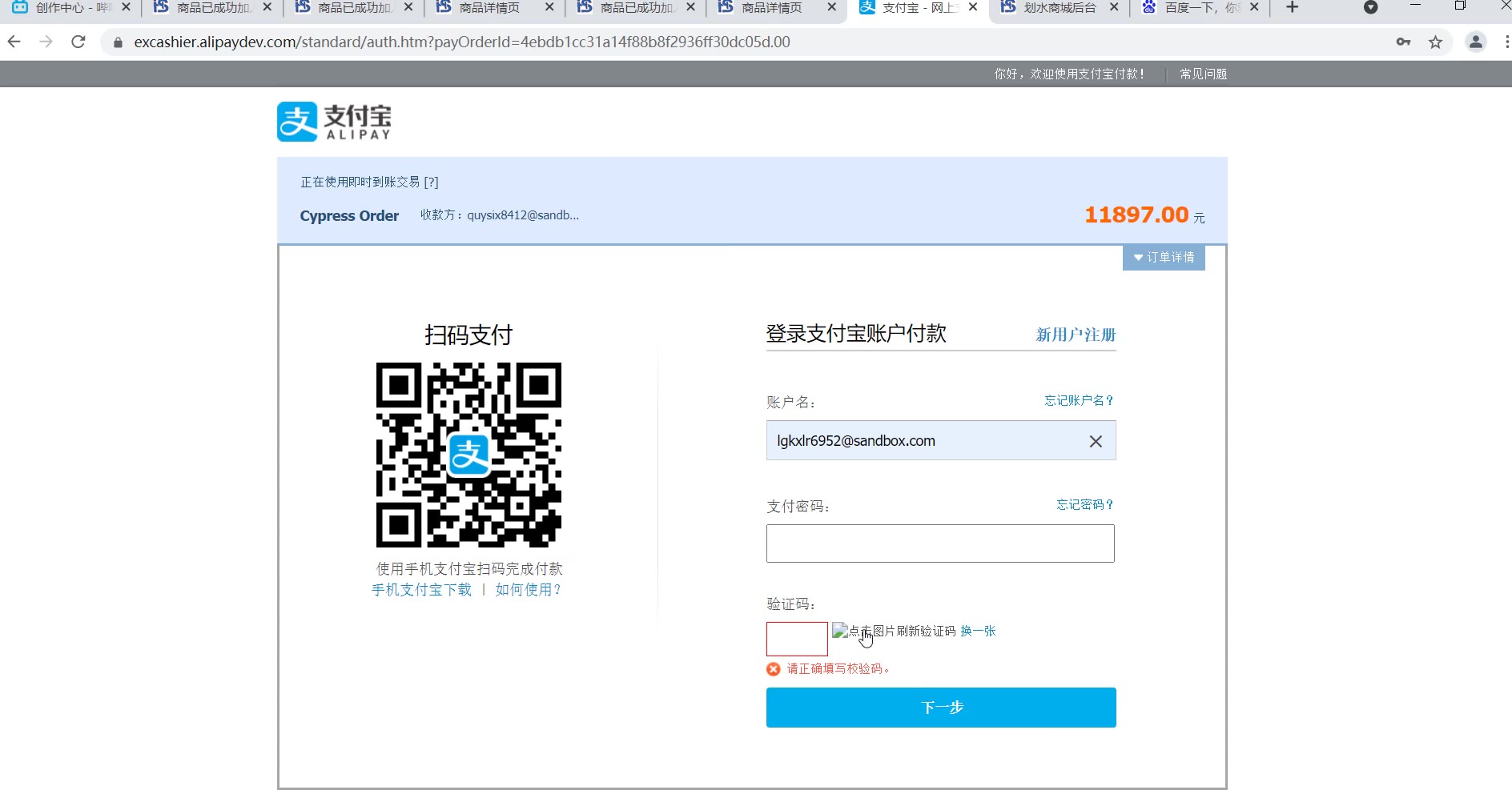Screen dimensions: 1512x794
Task: Click the Alipay logo at top left
Action: [x=334, y=122]
